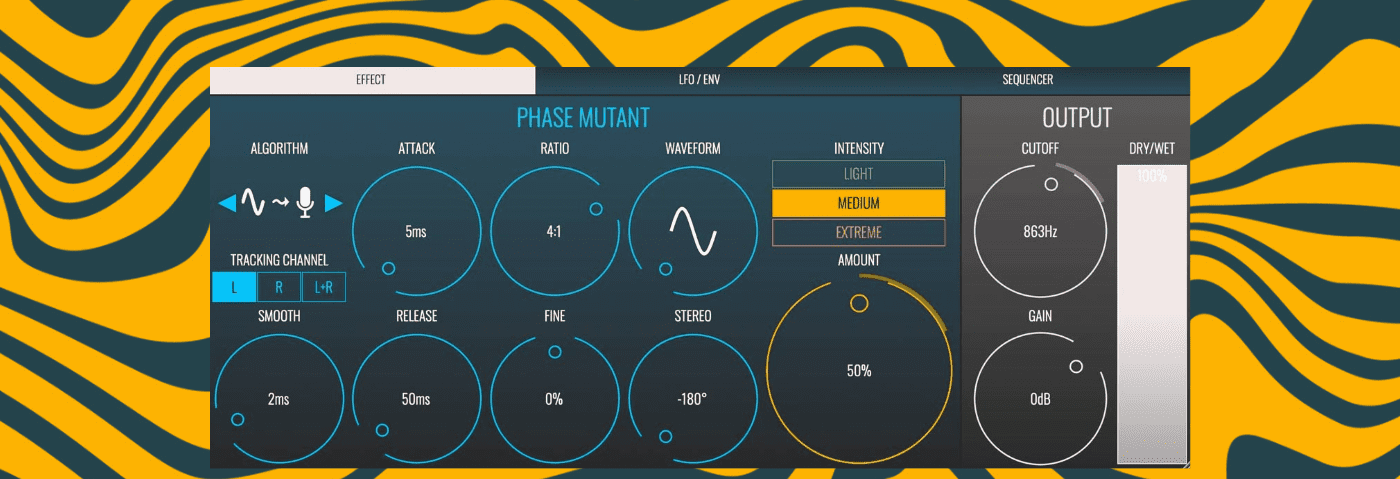This screenshot has width=1400, height=479.
Task: Choose Medium intensity
Action: [858, 203]
